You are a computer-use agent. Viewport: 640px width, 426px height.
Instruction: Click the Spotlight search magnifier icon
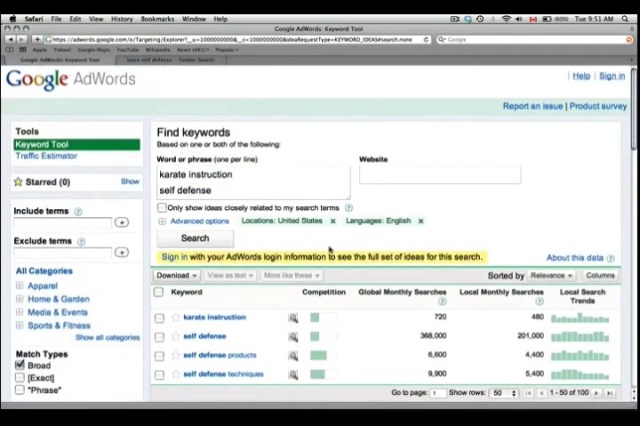point(625,19)
